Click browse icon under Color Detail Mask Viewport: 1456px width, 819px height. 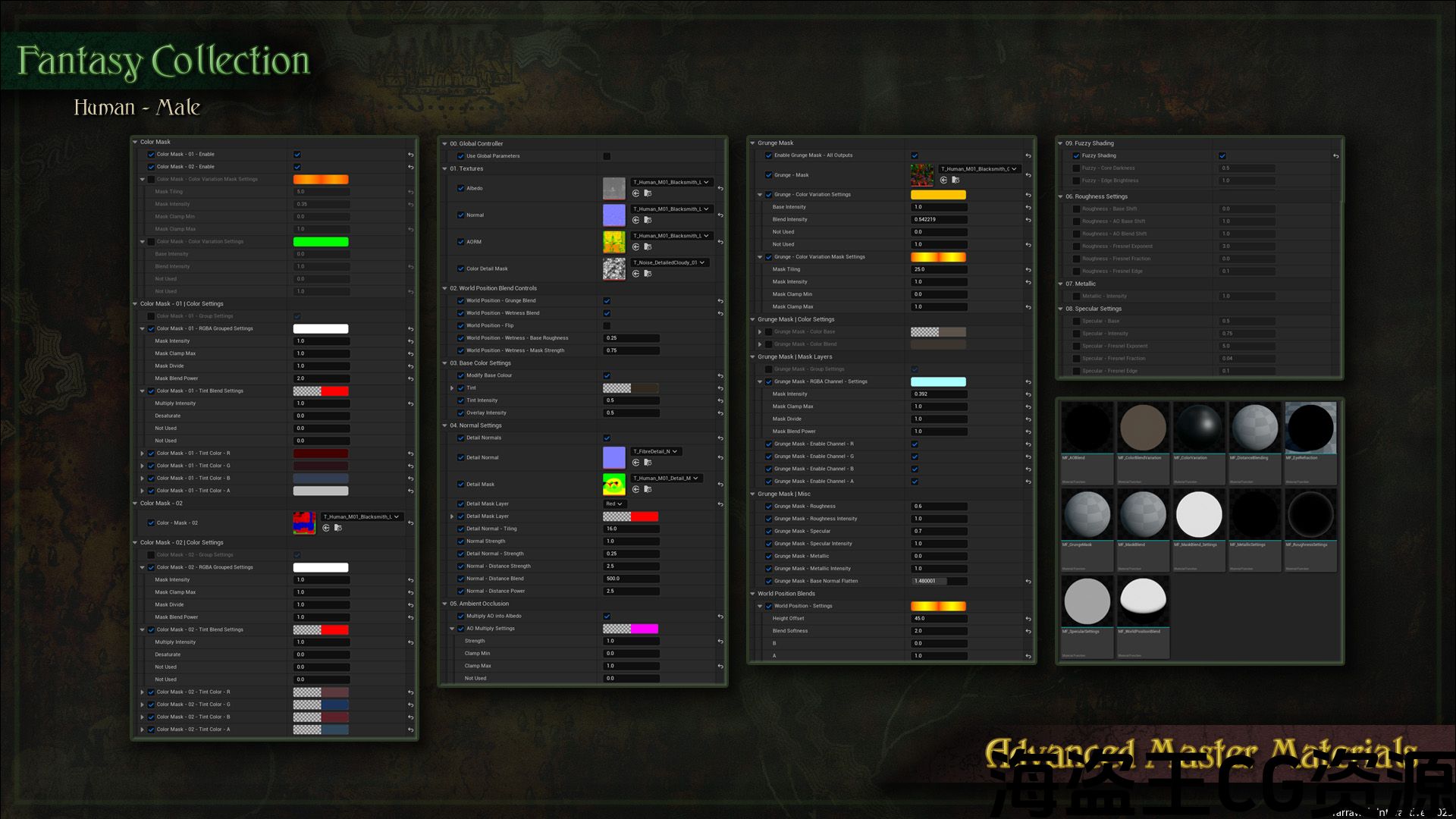648,274
